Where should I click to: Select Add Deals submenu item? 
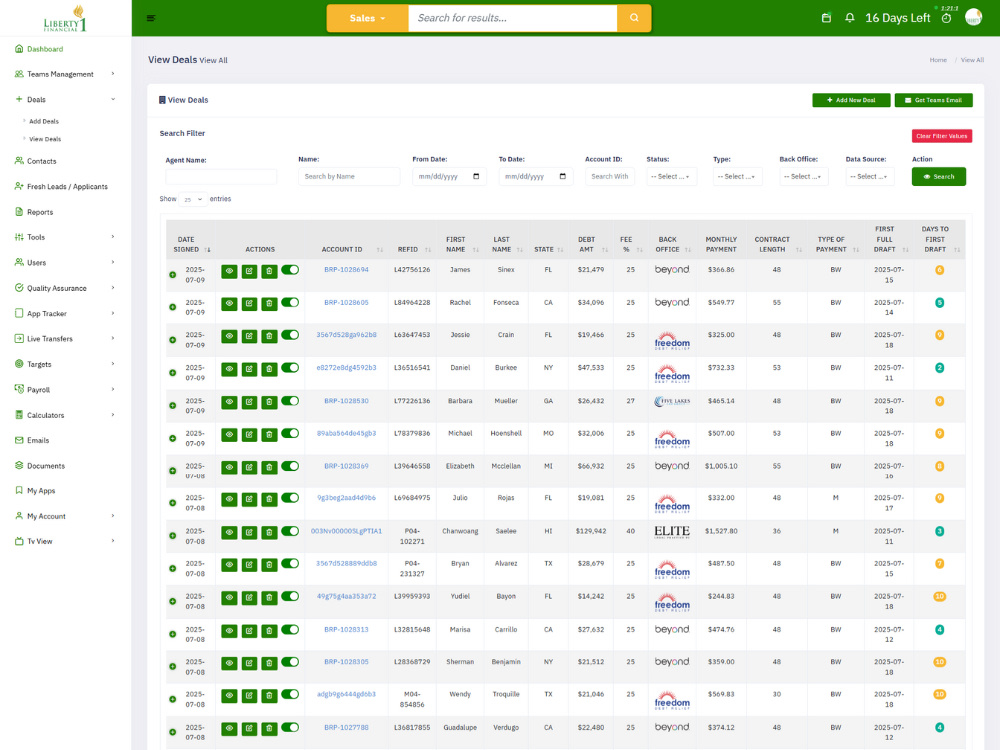44,121
